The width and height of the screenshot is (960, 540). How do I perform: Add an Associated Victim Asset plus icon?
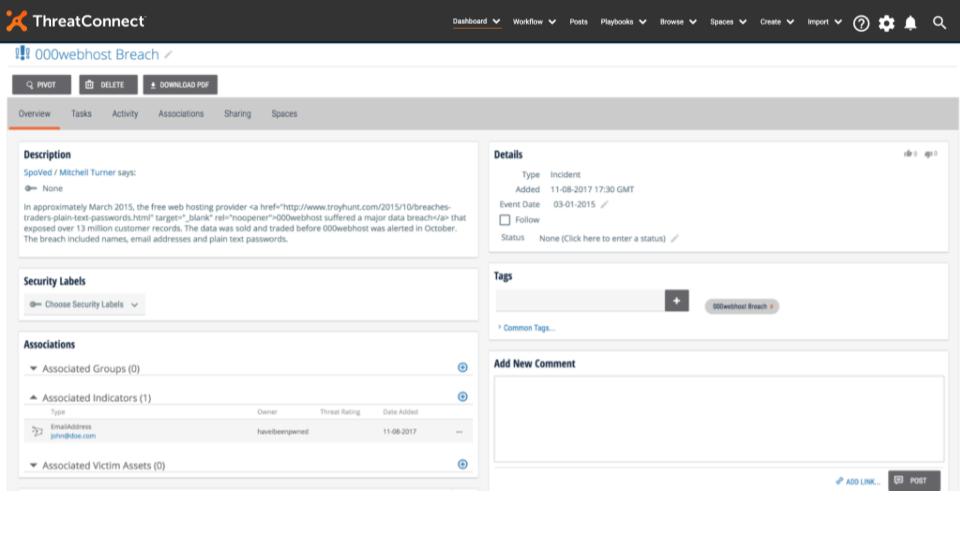tap(462, 464)
